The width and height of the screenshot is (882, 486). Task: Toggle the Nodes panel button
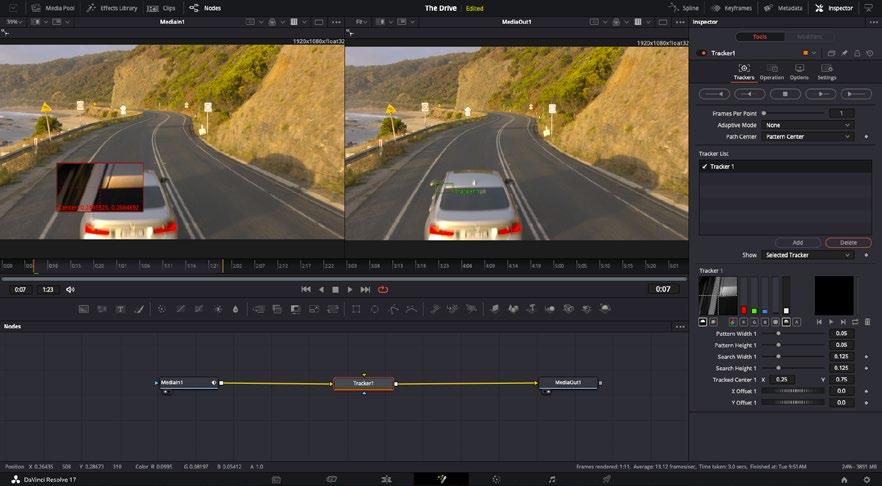pos(205,8)
